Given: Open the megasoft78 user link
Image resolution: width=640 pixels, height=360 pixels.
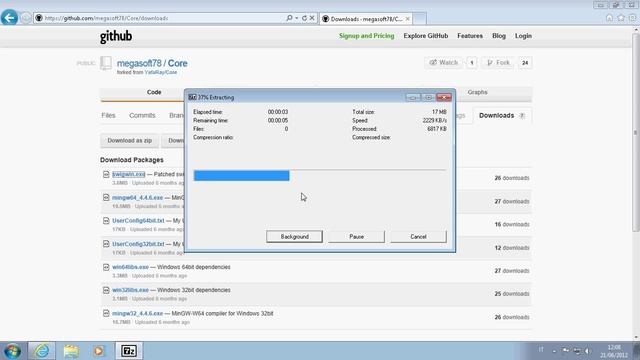Looking at the screenshot, I should (139, 63).
